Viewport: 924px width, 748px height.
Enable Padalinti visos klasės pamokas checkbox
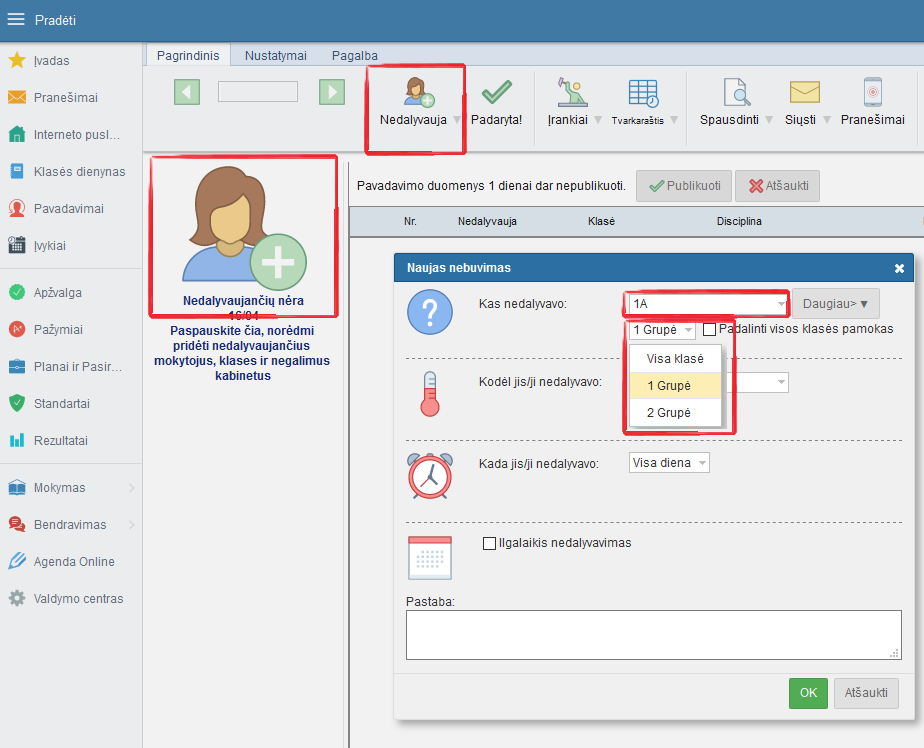pos(709,329)
